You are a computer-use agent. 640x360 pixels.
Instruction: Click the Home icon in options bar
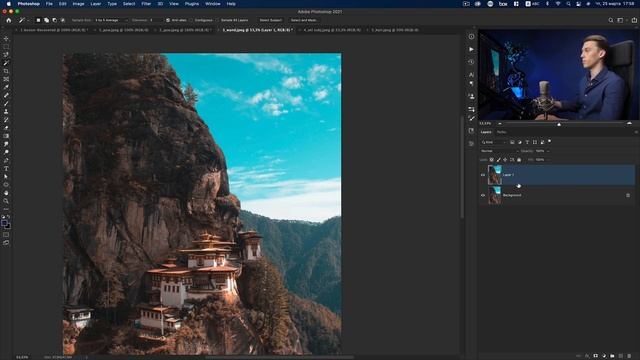pos(9,20)
